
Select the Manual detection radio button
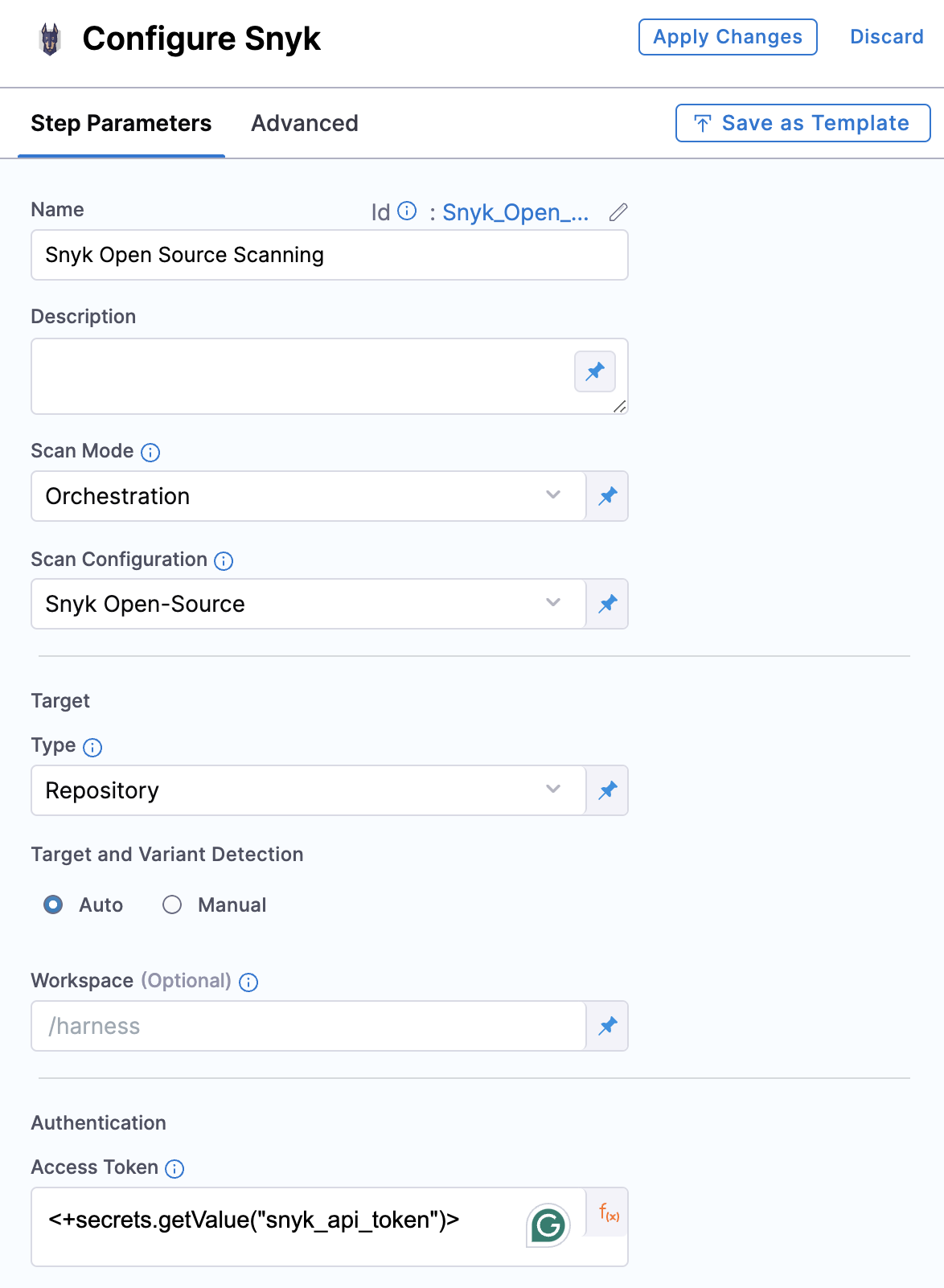[x=172, y=905]
